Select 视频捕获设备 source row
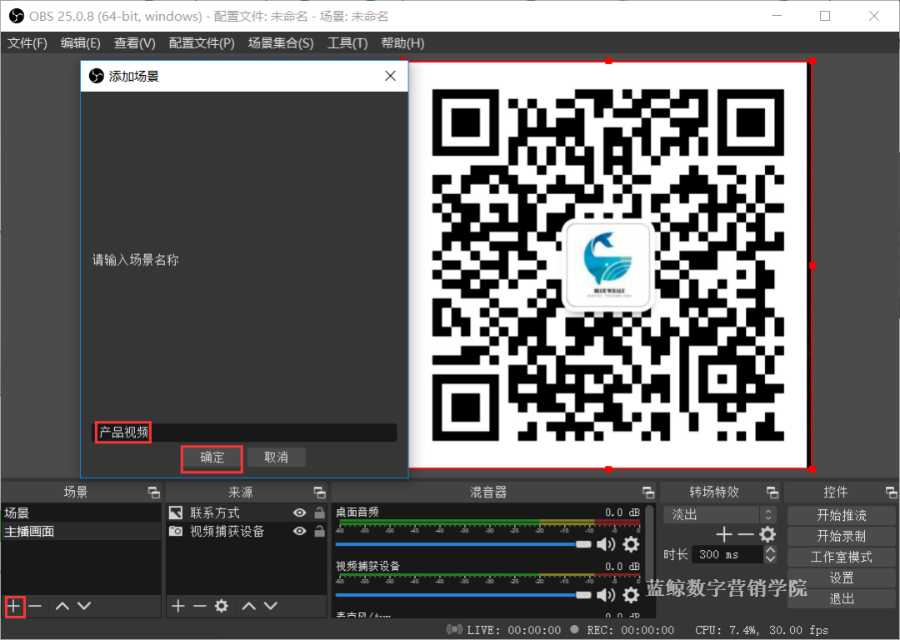 click(246, 532)
